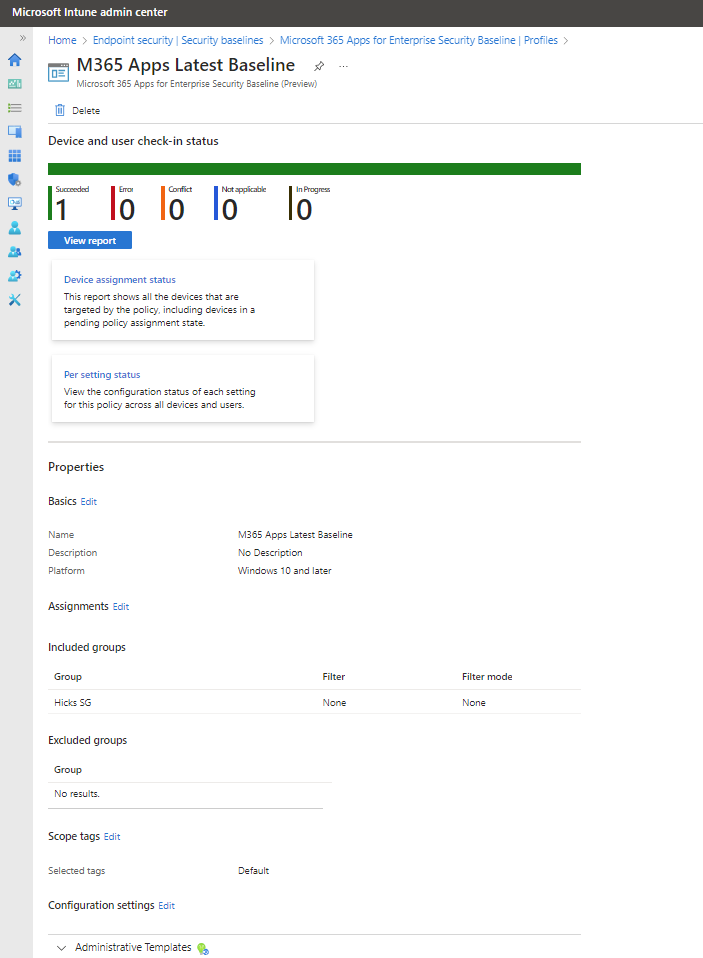The image size is (703, 958).
Task: Open Endpoint security | Security baselines breadcrumb
Action: (178, 40)
